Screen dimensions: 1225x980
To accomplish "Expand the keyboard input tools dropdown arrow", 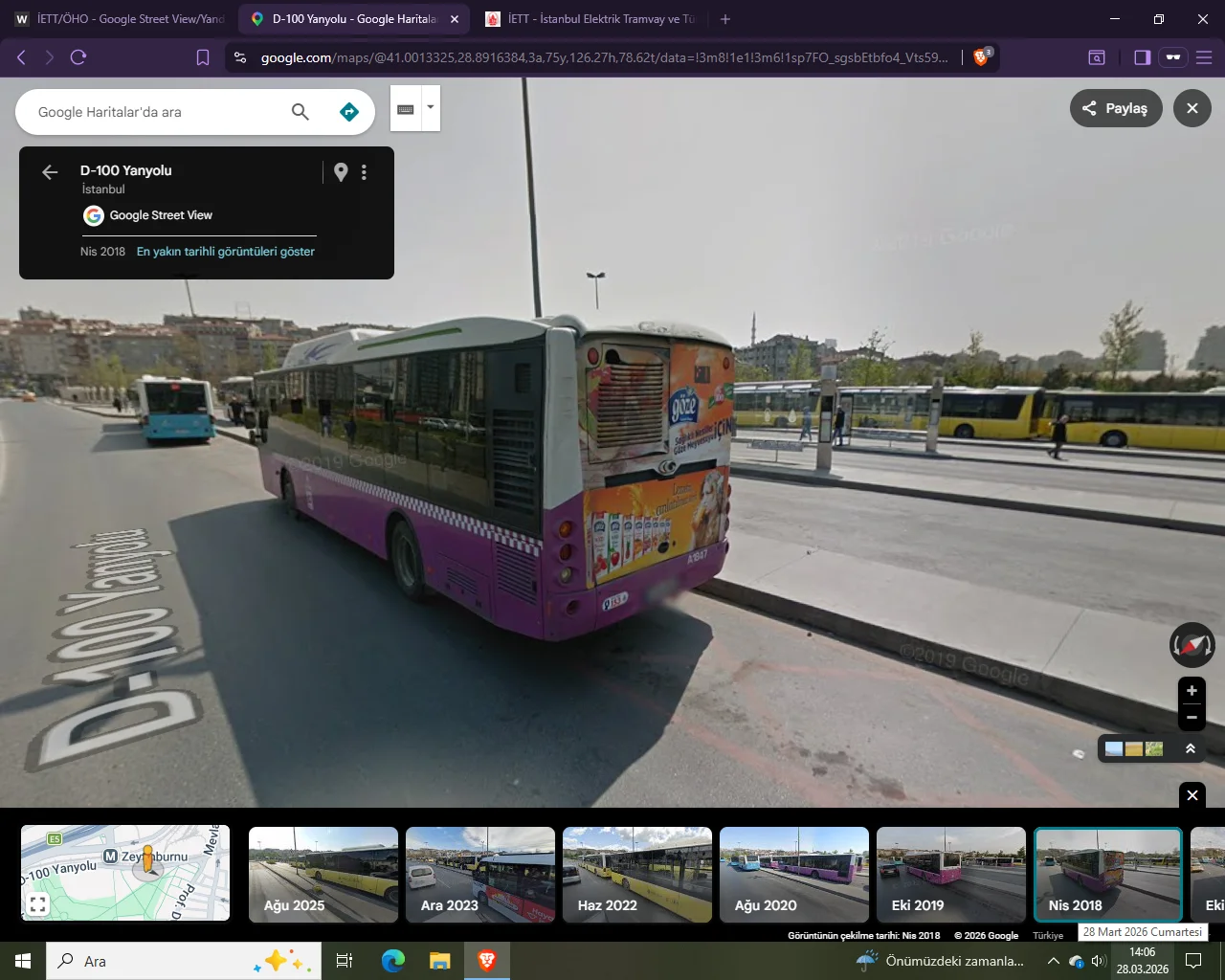I will (x=431, y=107).
